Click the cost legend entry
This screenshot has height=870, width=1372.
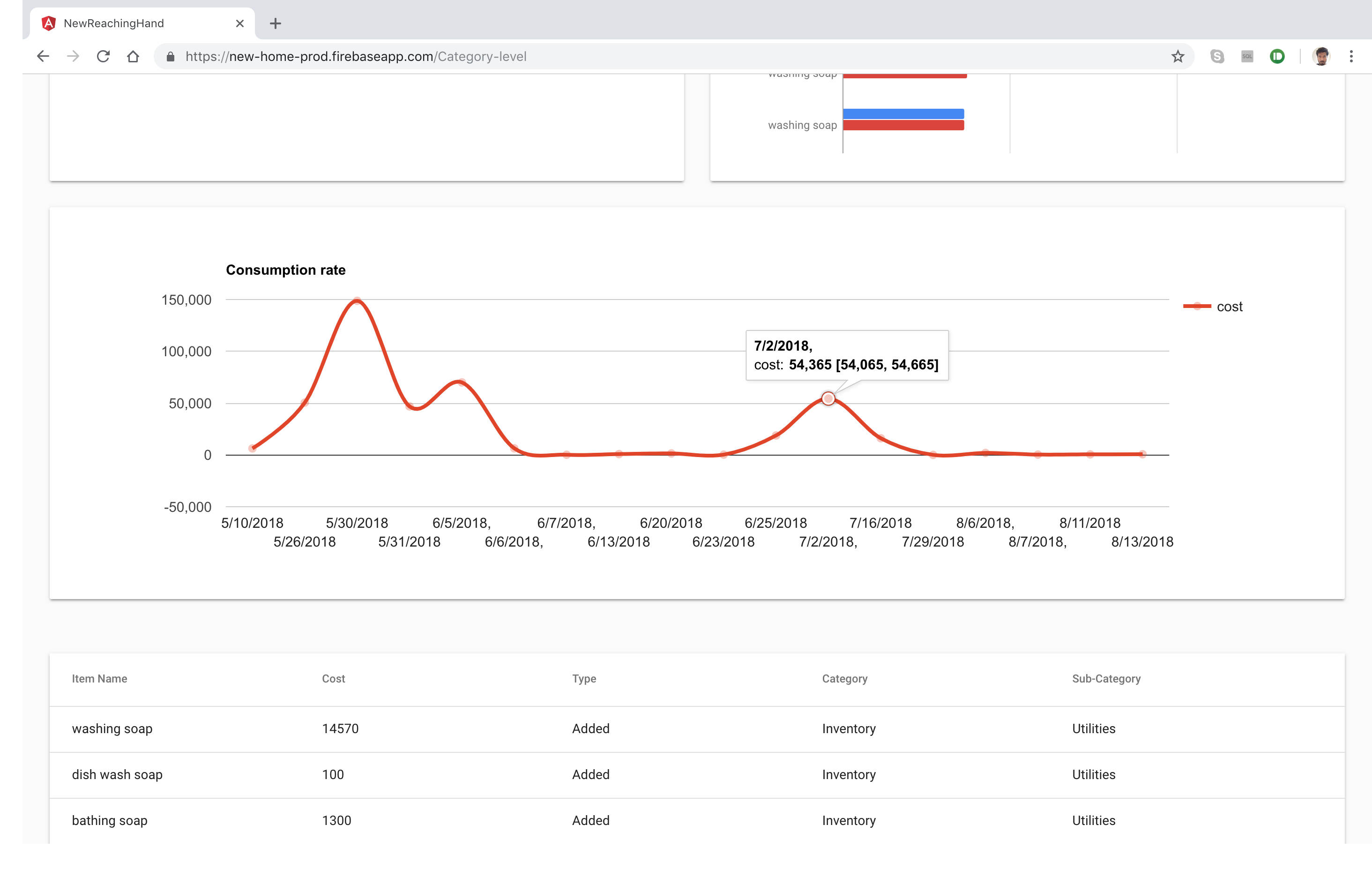tap(1229, 307)
